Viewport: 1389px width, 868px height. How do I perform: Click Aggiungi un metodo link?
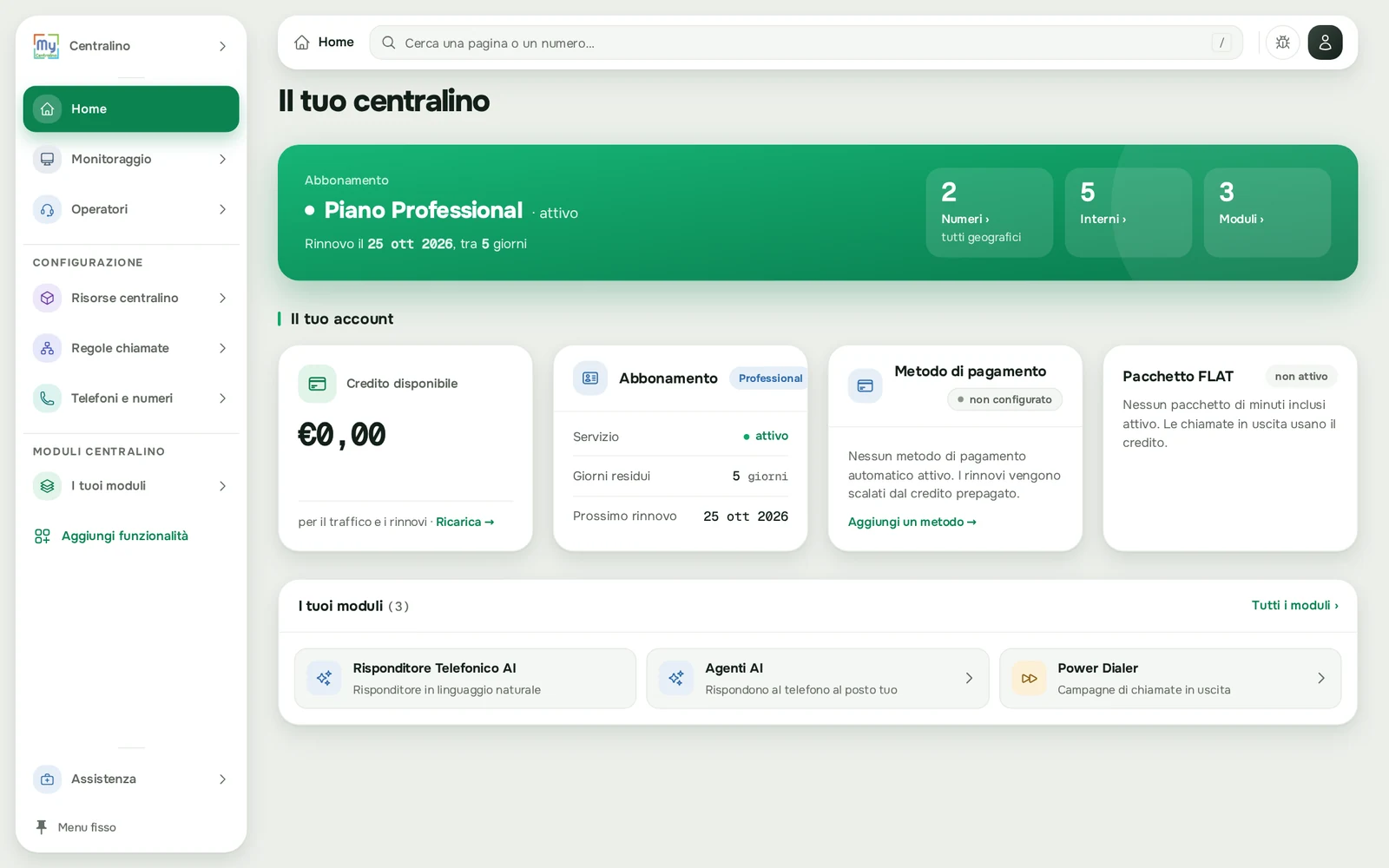(912, 523)
